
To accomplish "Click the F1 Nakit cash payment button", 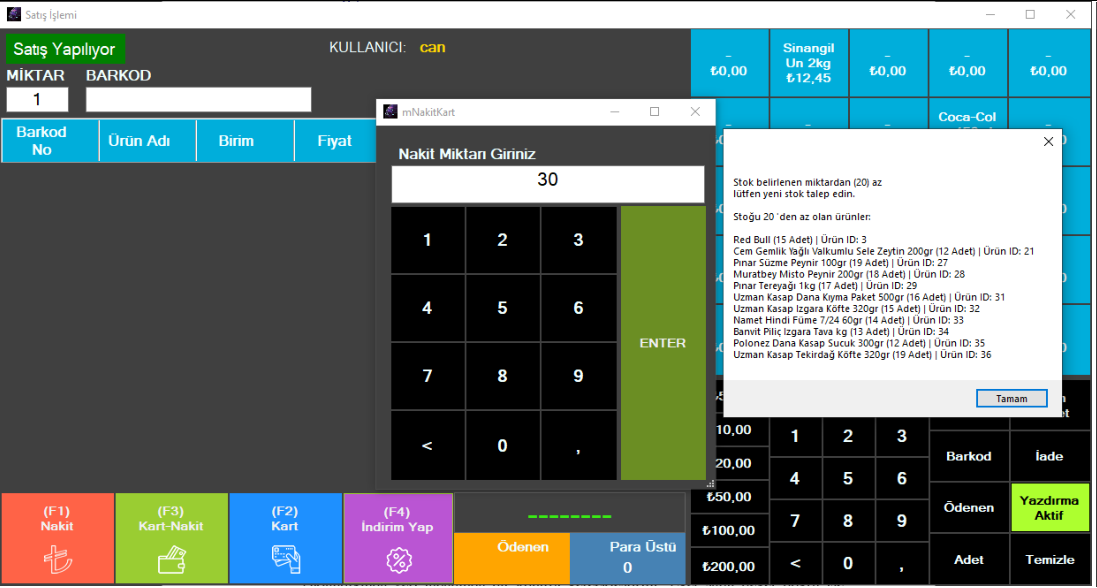I will [57, 538].
